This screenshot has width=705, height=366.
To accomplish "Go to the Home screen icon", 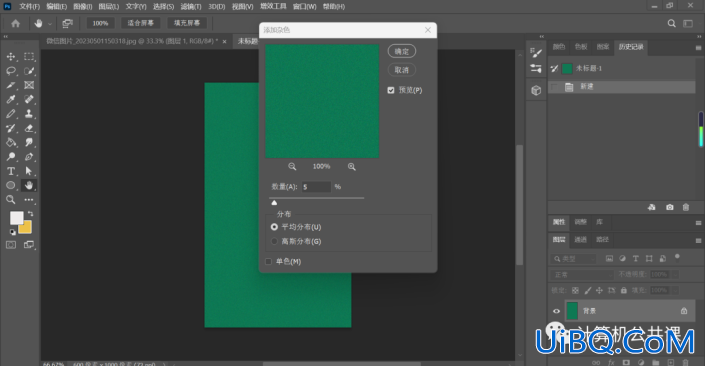I will [x=16, y=23].
